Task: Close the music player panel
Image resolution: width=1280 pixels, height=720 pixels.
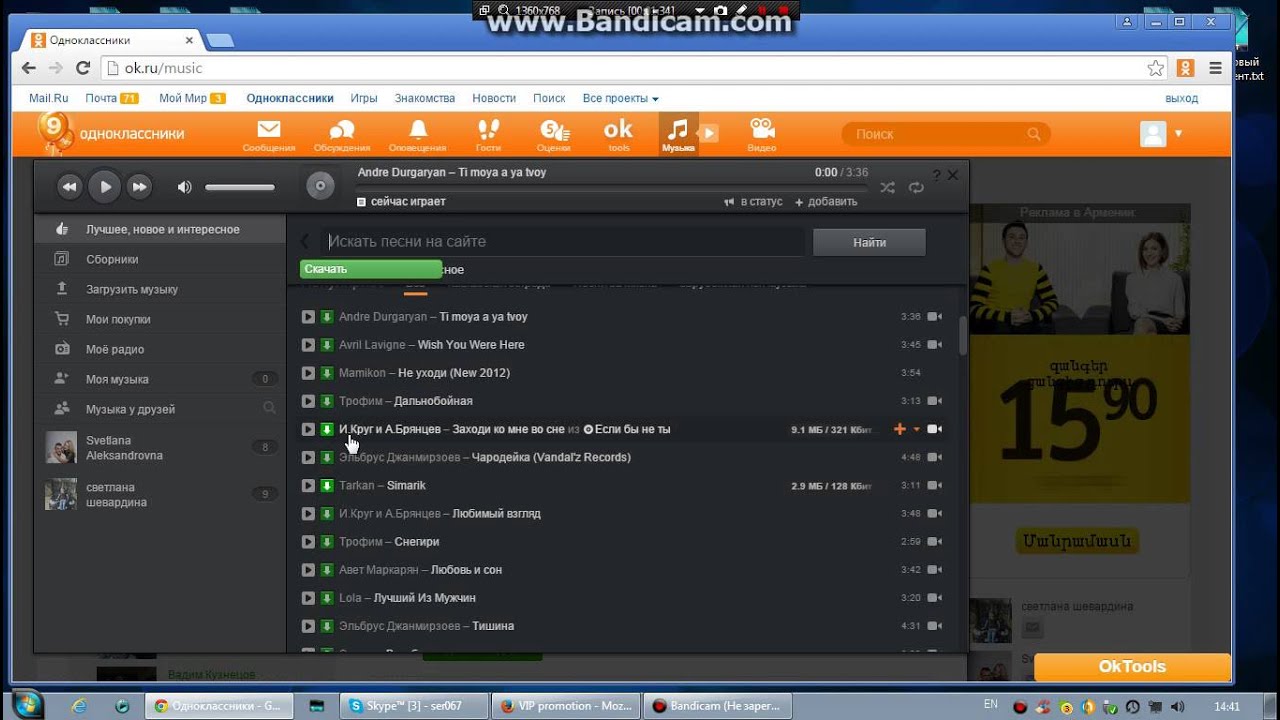Action: tap(952, 174)
